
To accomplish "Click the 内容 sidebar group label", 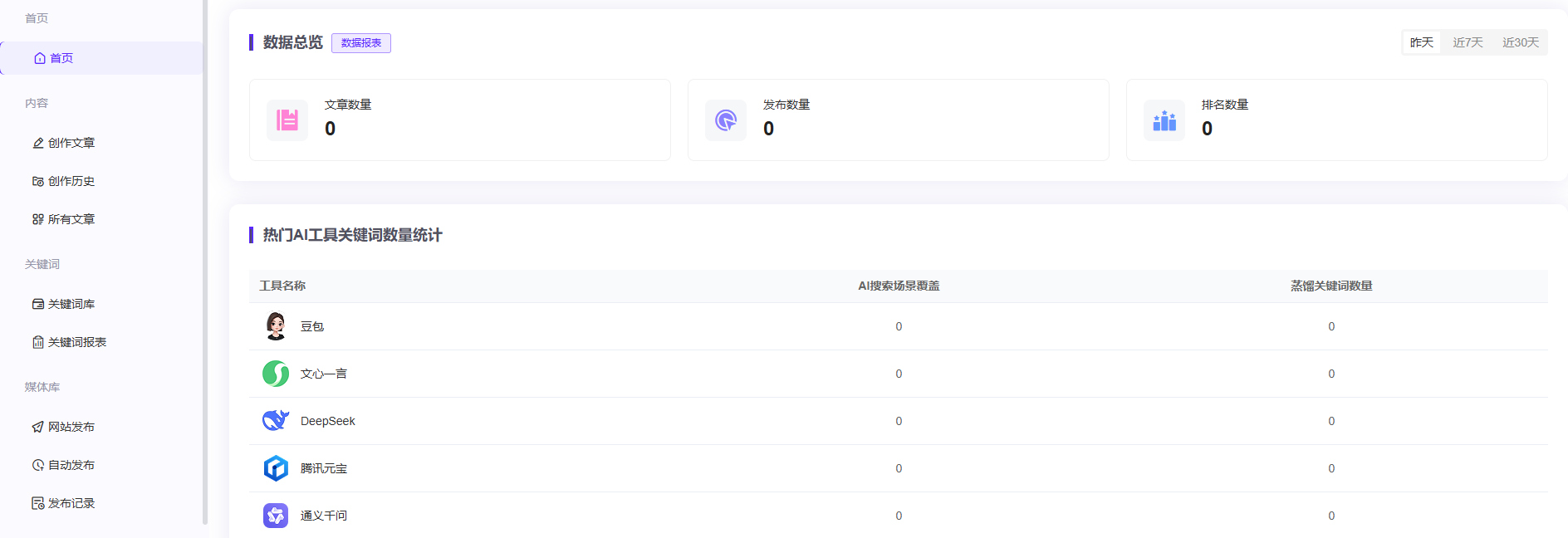I will tap(37, 103).
